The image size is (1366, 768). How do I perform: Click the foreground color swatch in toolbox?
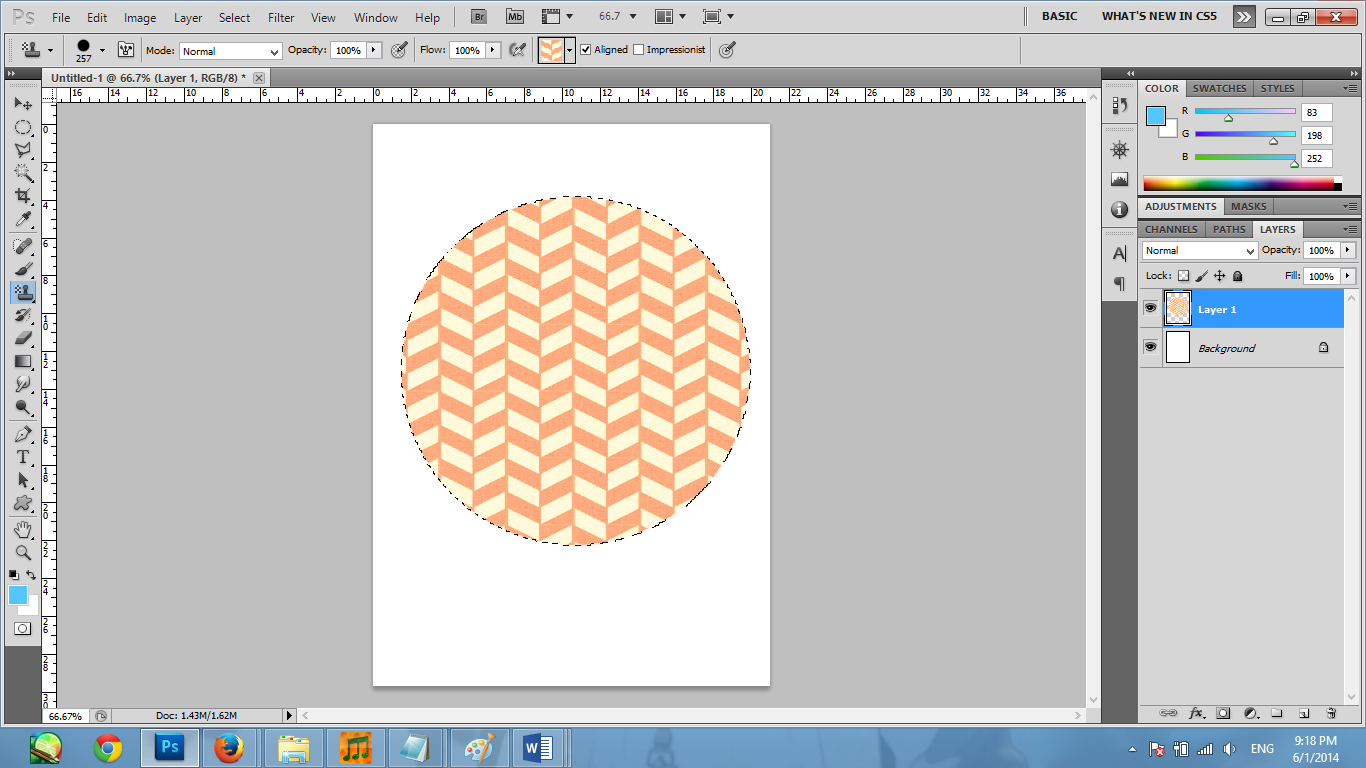tap(18, 595)
